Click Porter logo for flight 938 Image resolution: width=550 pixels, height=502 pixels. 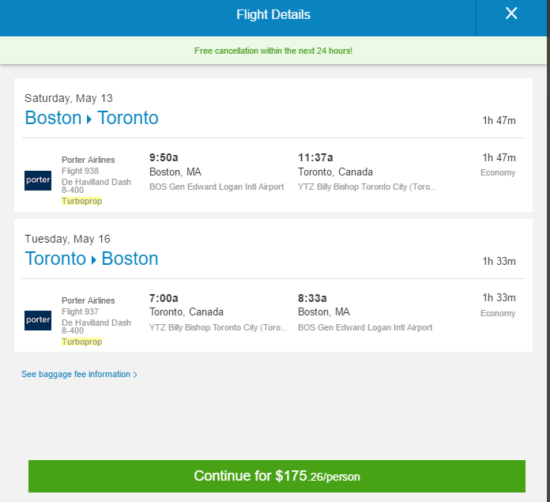[x=38, y=180]
